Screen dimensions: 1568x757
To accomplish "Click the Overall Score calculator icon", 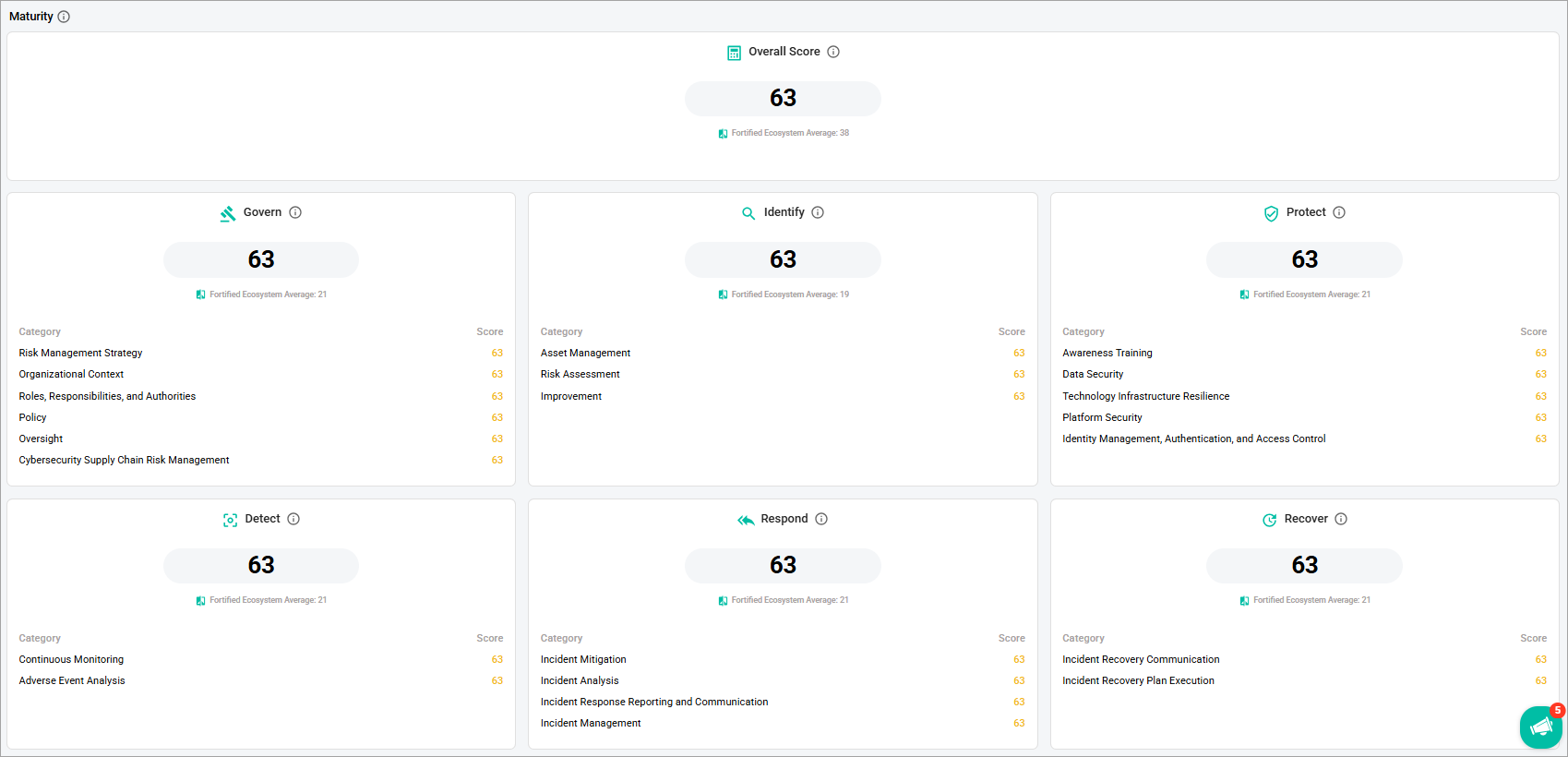I will [x=734, y=53].
